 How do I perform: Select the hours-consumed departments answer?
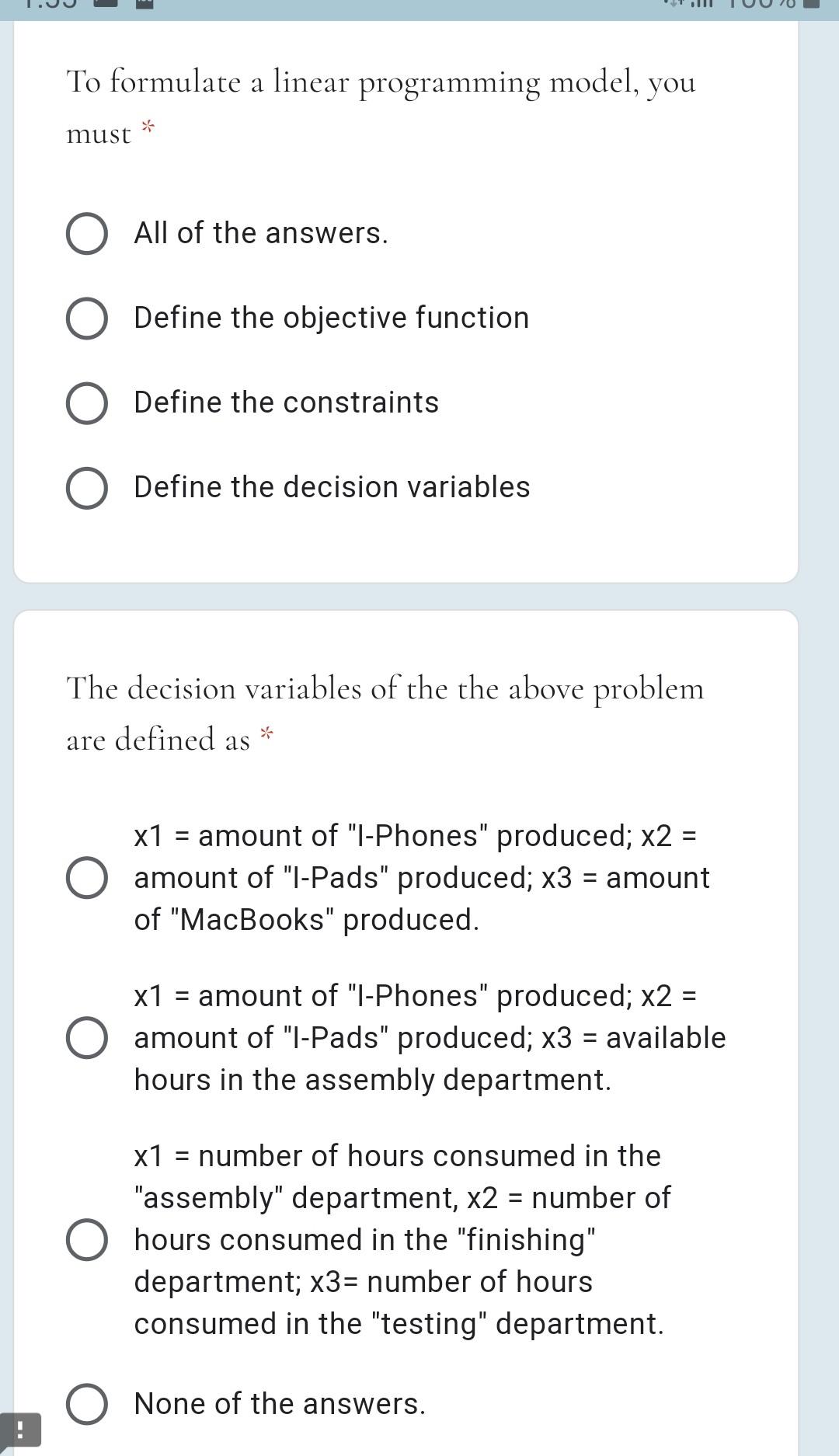click(88, 1240)
